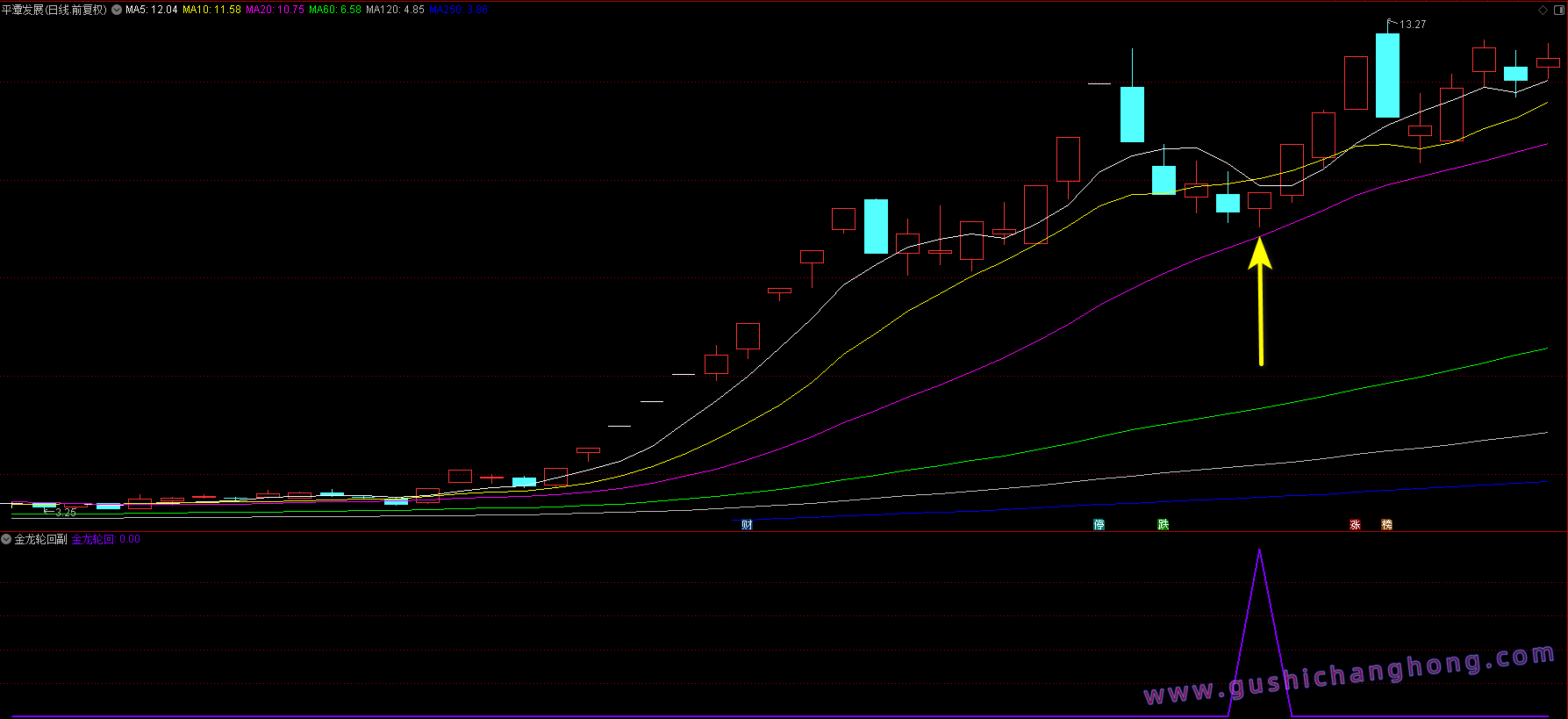The image size is (1568, 719).
Task: Click the 停 suspension marker icon
Action: [x=1099, y=525]
